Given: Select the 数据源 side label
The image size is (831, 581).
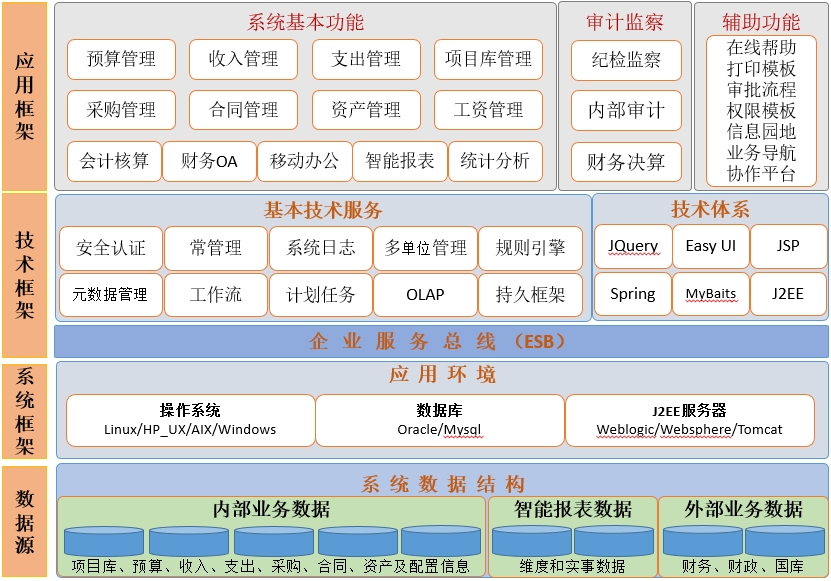Looking at the screenshot, I should click(x=24, y=522).
